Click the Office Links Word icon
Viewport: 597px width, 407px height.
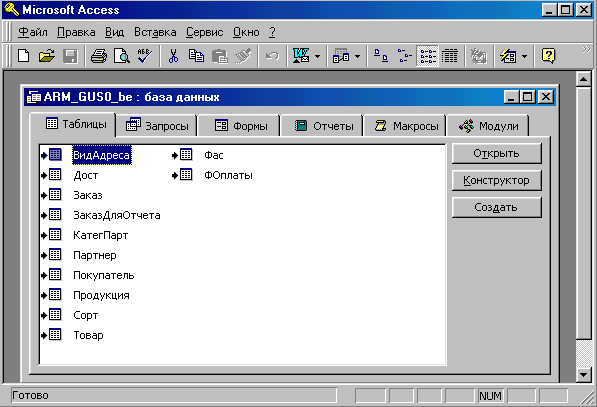301,56
